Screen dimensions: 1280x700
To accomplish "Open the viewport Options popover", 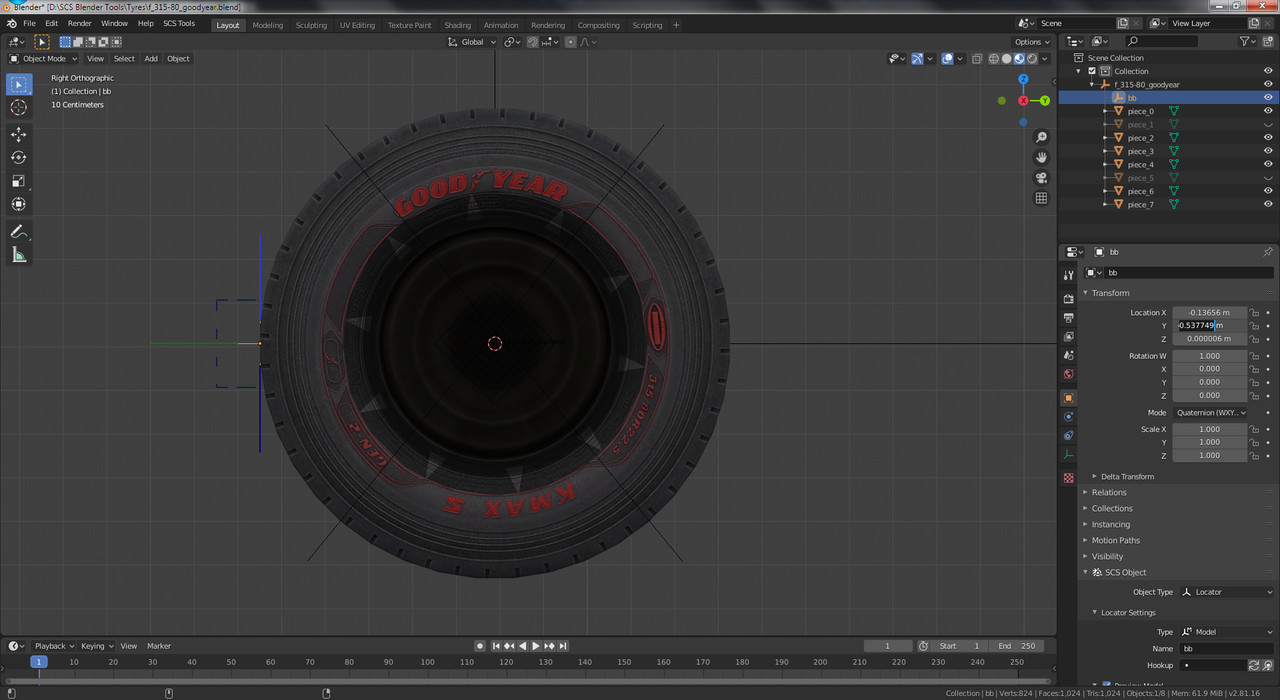I will (1032, 42).
